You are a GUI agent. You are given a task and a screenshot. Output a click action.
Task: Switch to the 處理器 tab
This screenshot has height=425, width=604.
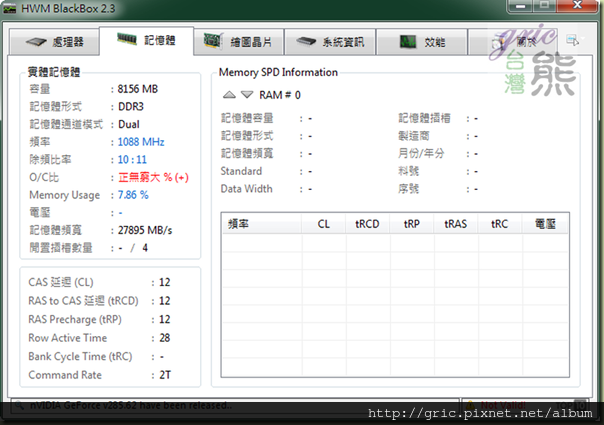[x=54, y=42]
